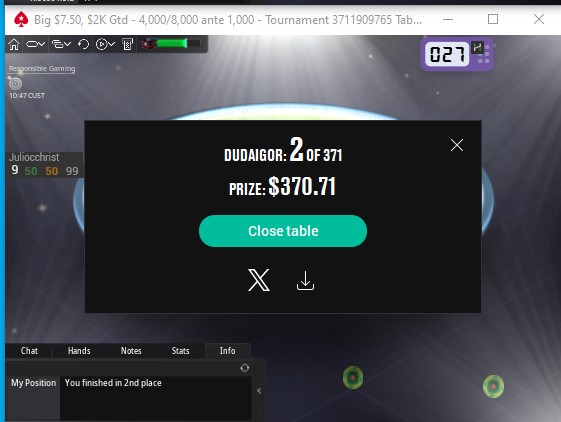Click the 027 hand counter widget
This screenshot has height=422, width=561.
(457, 54)
